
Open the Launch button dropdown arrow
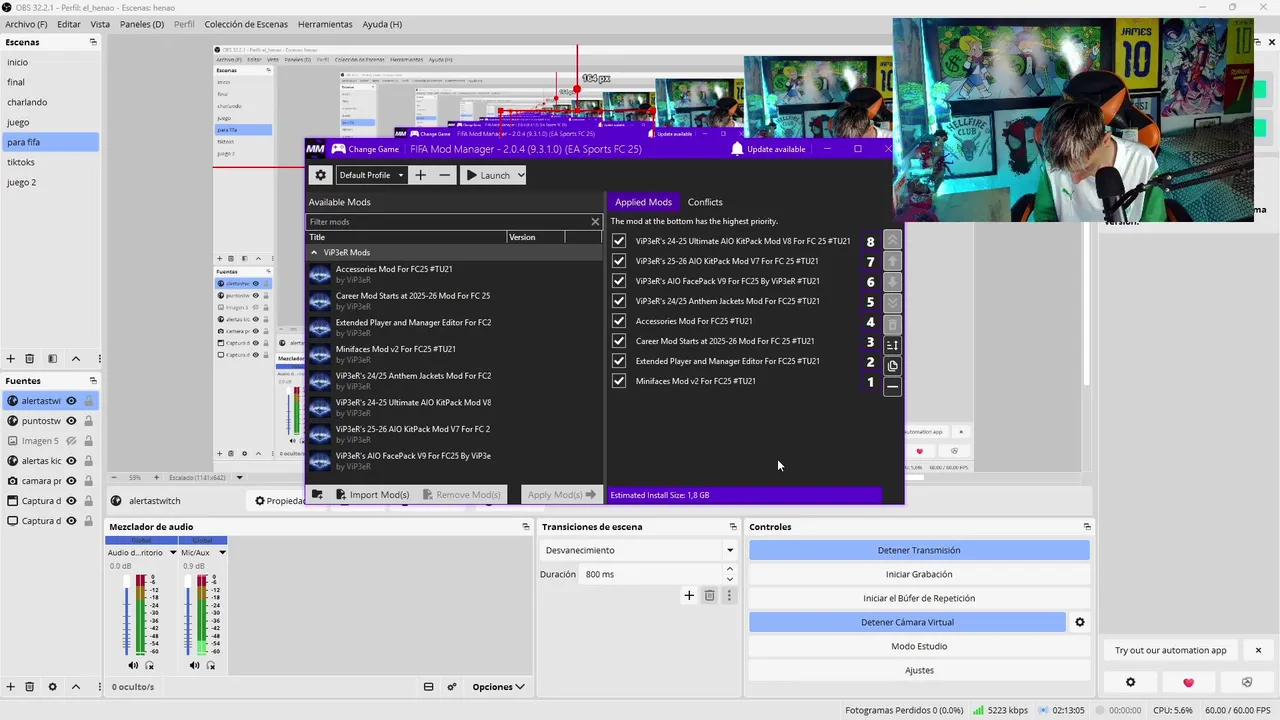click(521, 175)
